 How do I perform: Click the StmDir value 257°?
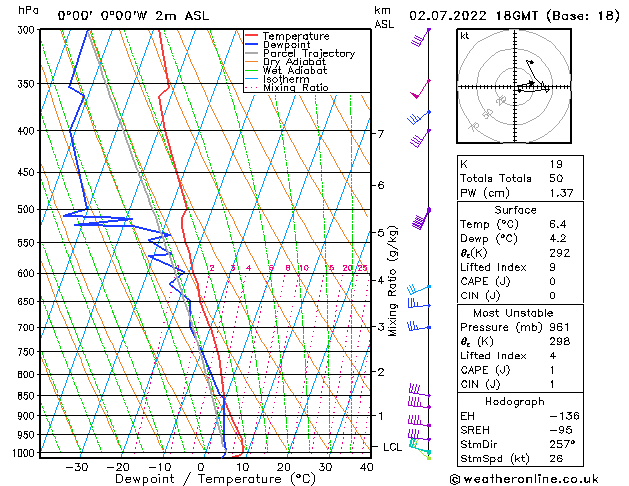(562, 444)
